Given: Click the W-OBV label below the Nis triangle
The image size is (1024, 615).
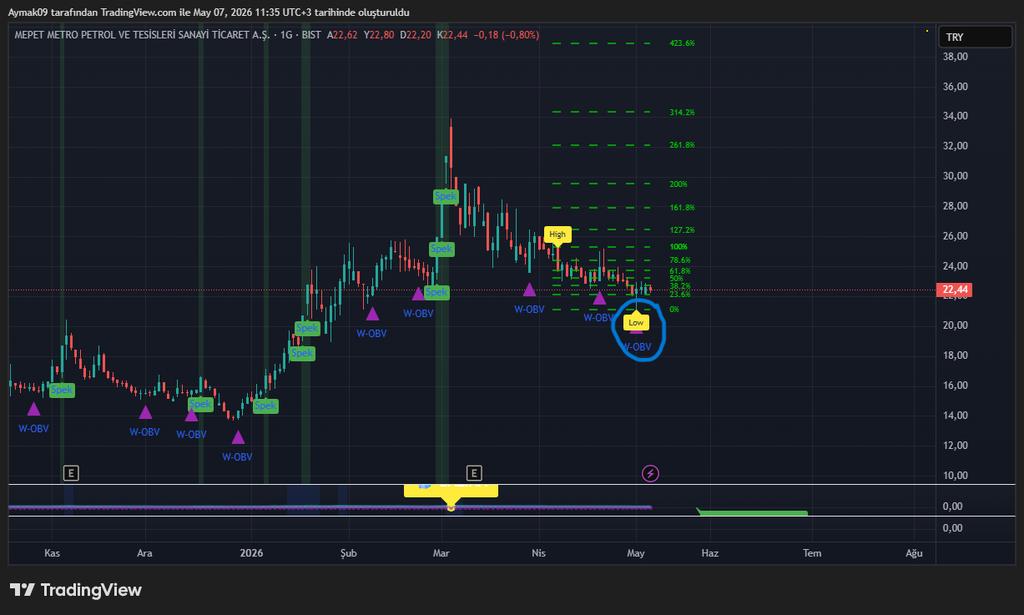Looking at the screenshot, I should [x=529, y=309].
